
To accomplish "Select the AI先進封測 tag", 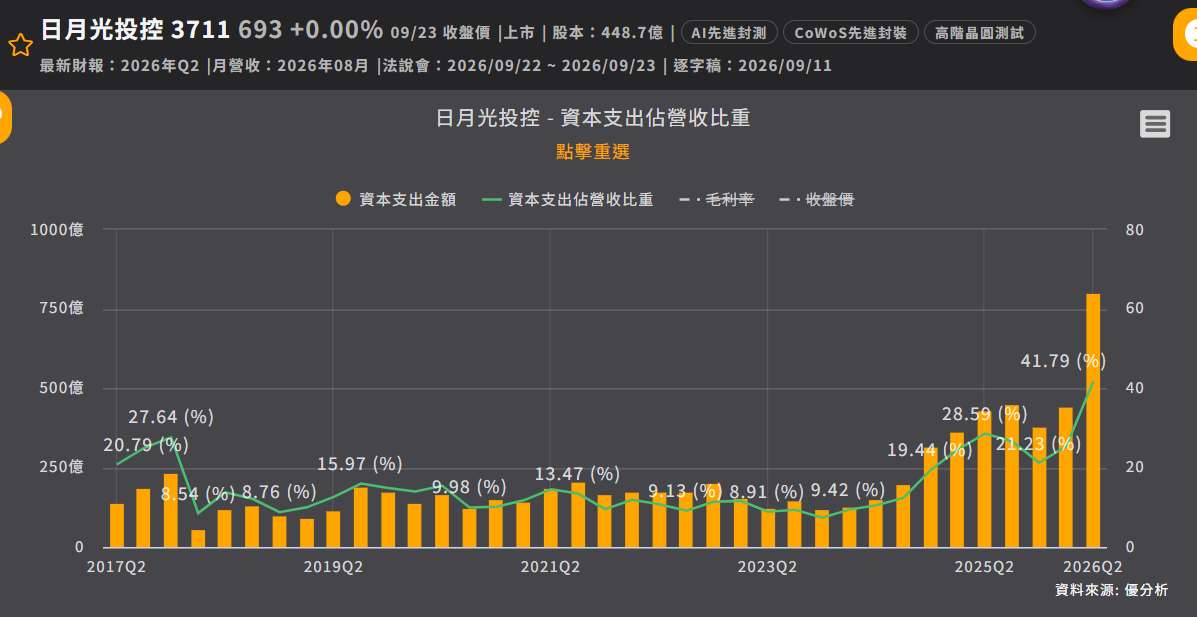I will click(x=729, y=32).
